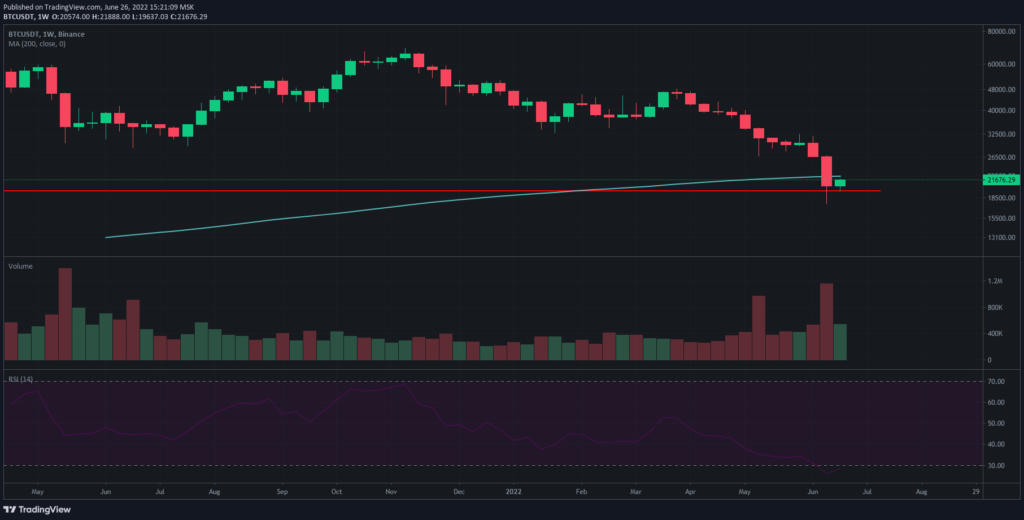Viewport: 1024px width, 520px height.
Task: Click the "80000.00" price axis label
Action: [x=1003, y=31]
